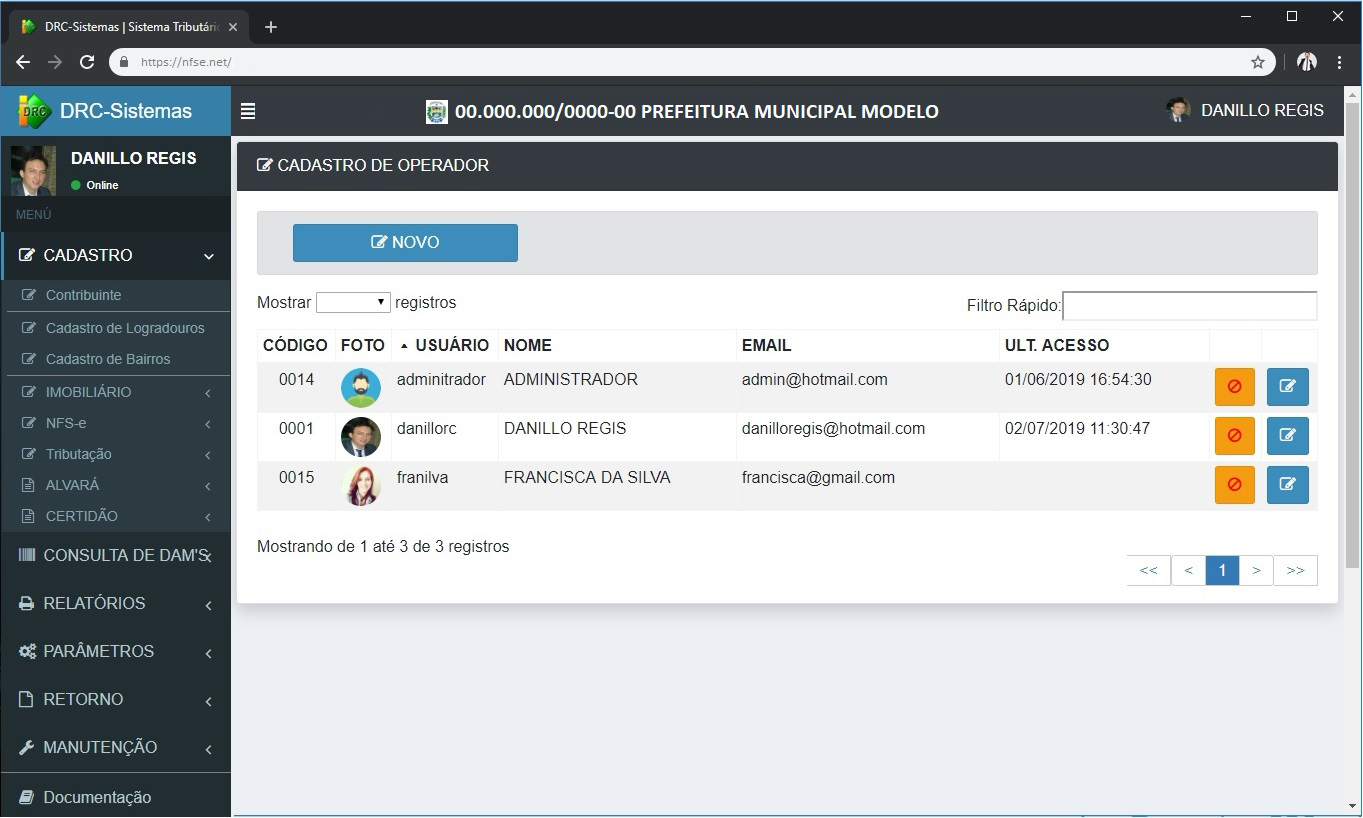Block the danillorc operator with orange button
The width and height of the screenshot is (1363, 818).
pos(1234,436)
